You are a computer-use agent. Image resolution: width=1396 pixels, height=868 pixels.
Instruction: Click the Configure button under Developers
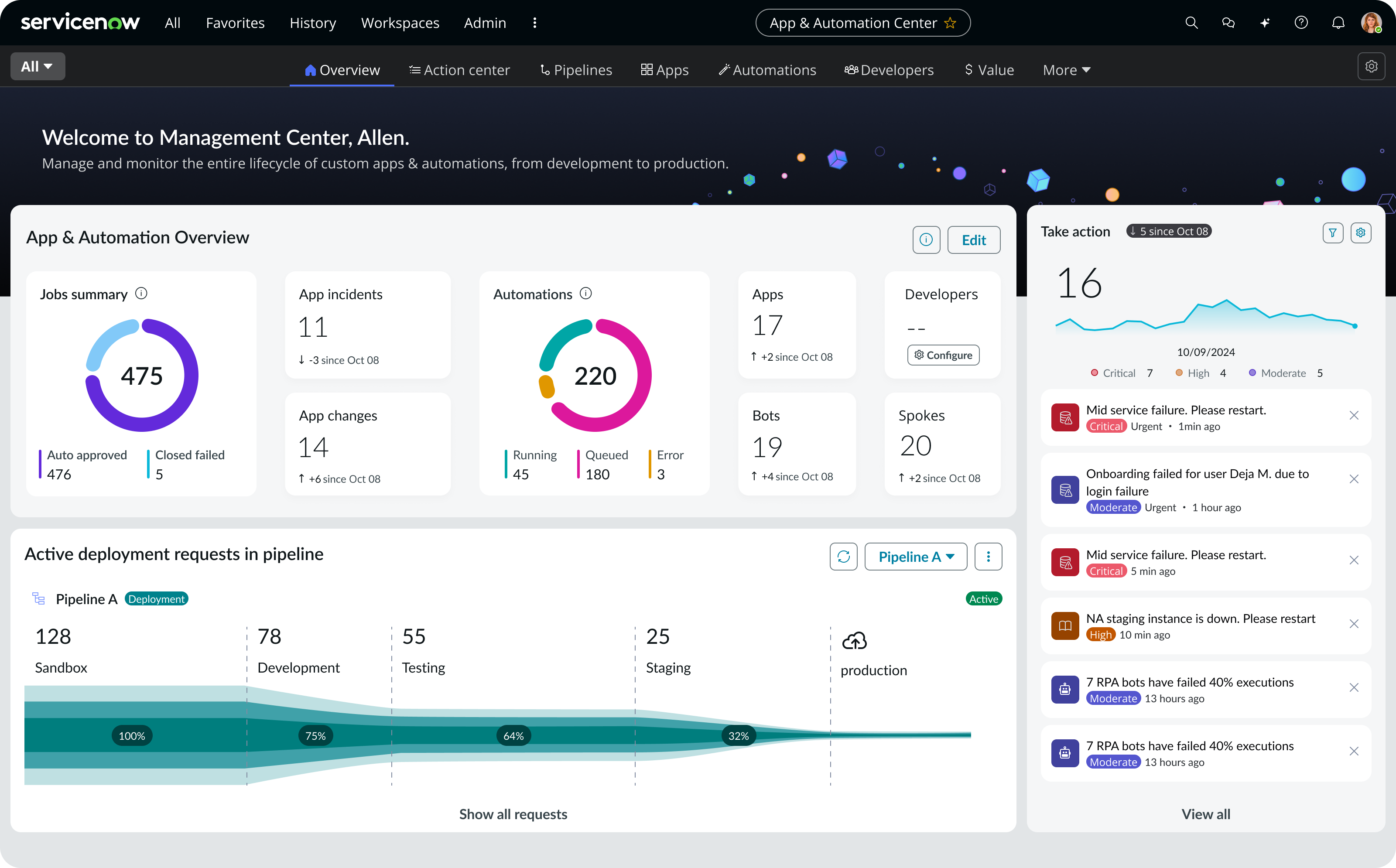(x=943, y=355)
